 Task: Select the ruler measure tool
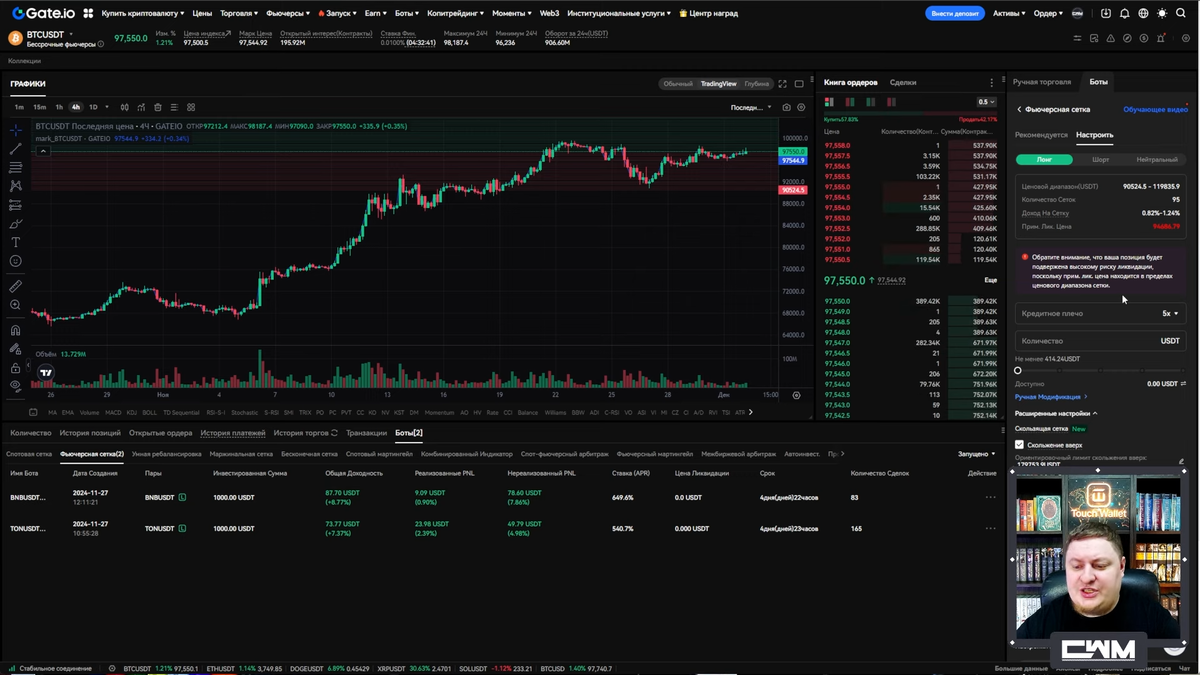pos(15,286)
